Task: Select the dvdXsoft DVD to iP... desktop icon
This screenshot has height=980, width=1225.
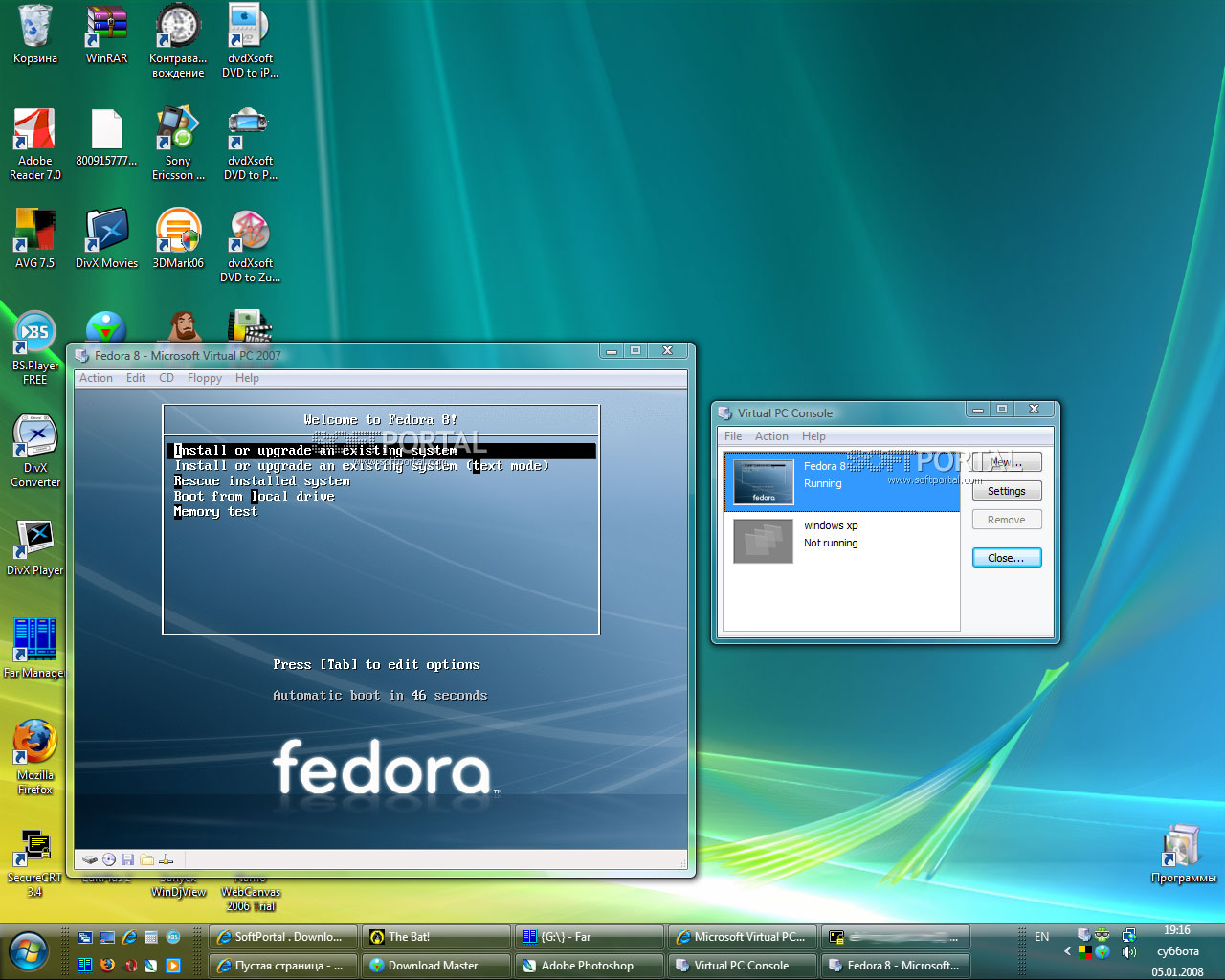Action: click(250, 41)
